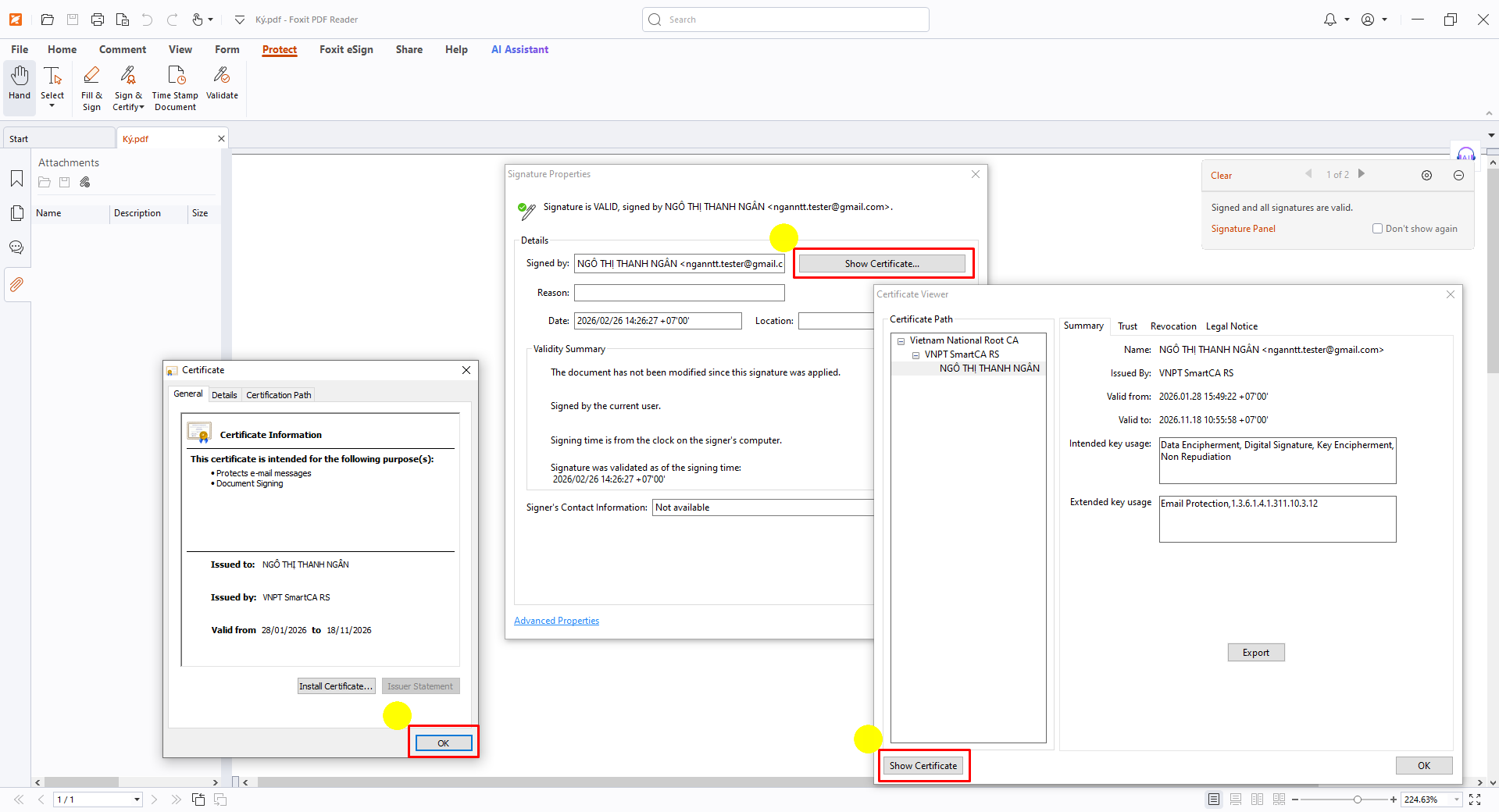Switch to facing pages view mode

[1257, 800]
